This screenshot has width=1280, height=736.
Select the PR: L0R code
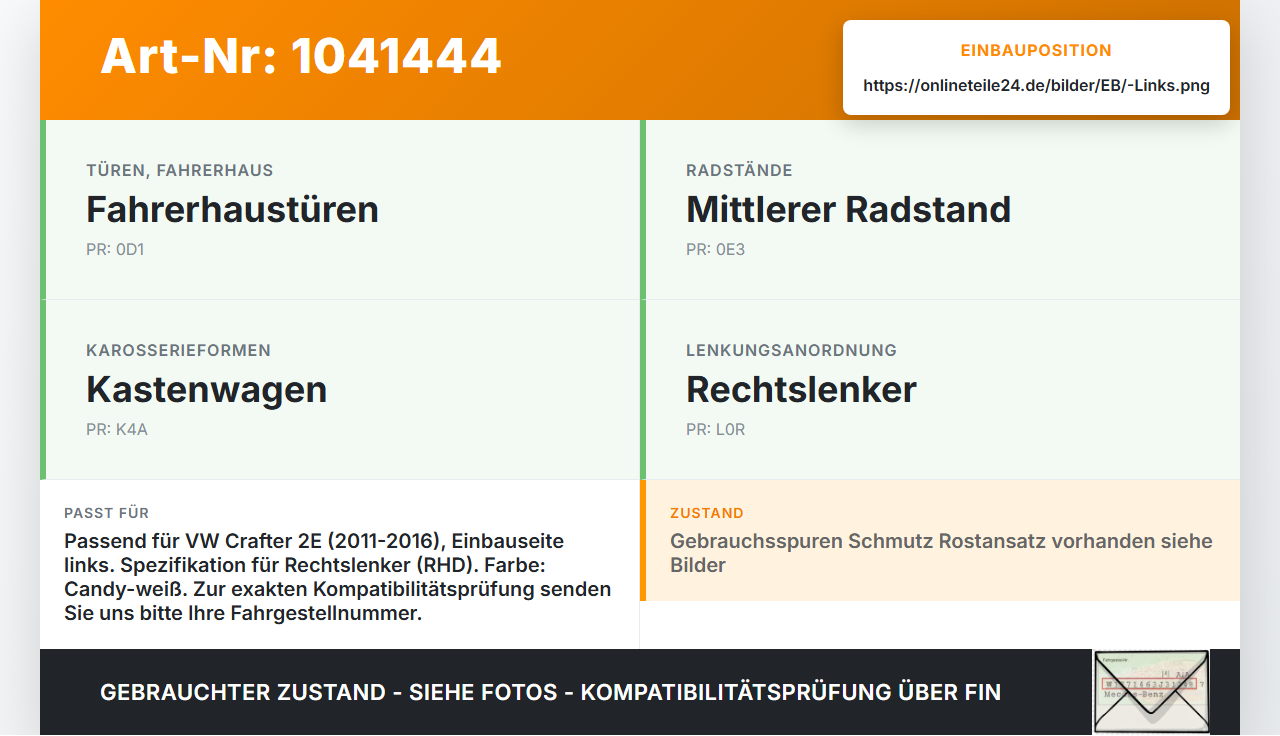(x=715, y=429)
